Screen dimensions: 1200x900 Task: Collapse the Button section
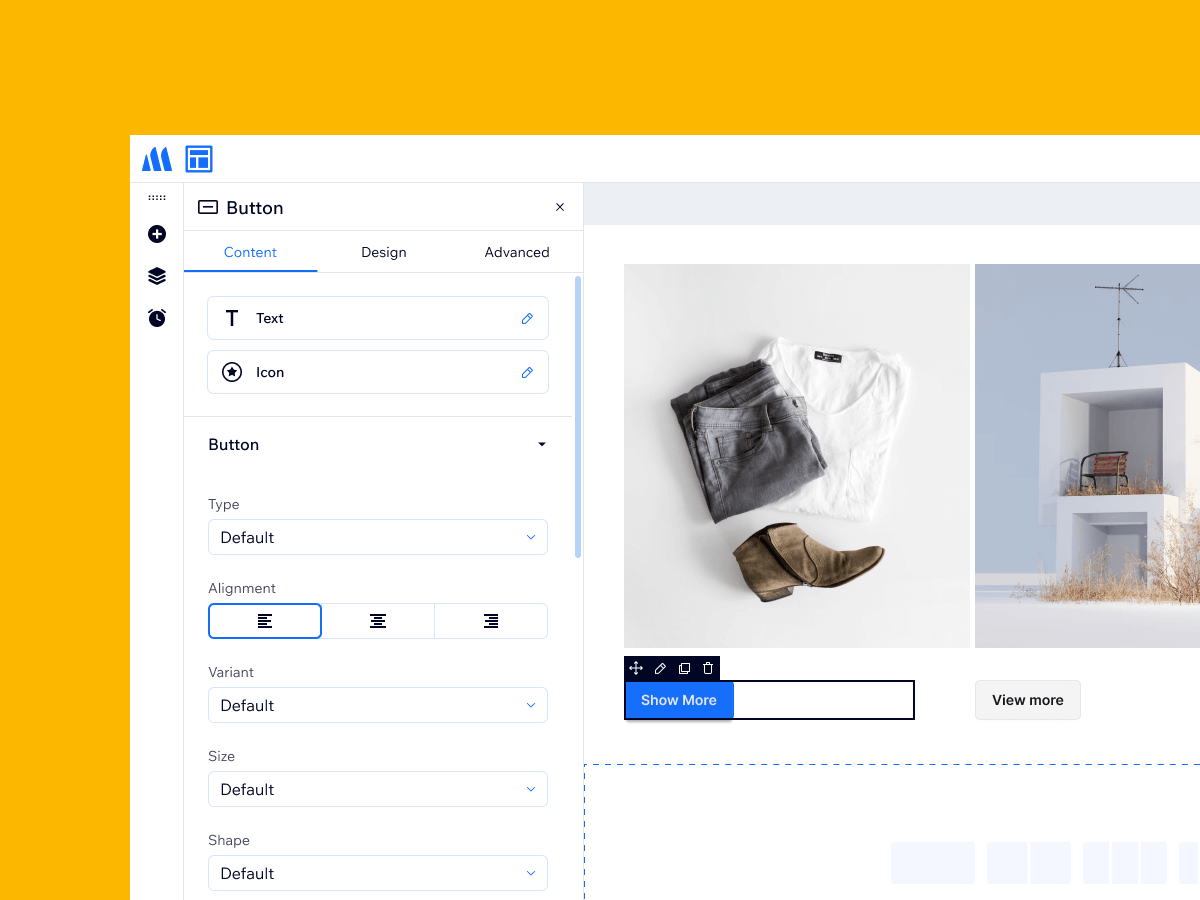coord(542,445)
